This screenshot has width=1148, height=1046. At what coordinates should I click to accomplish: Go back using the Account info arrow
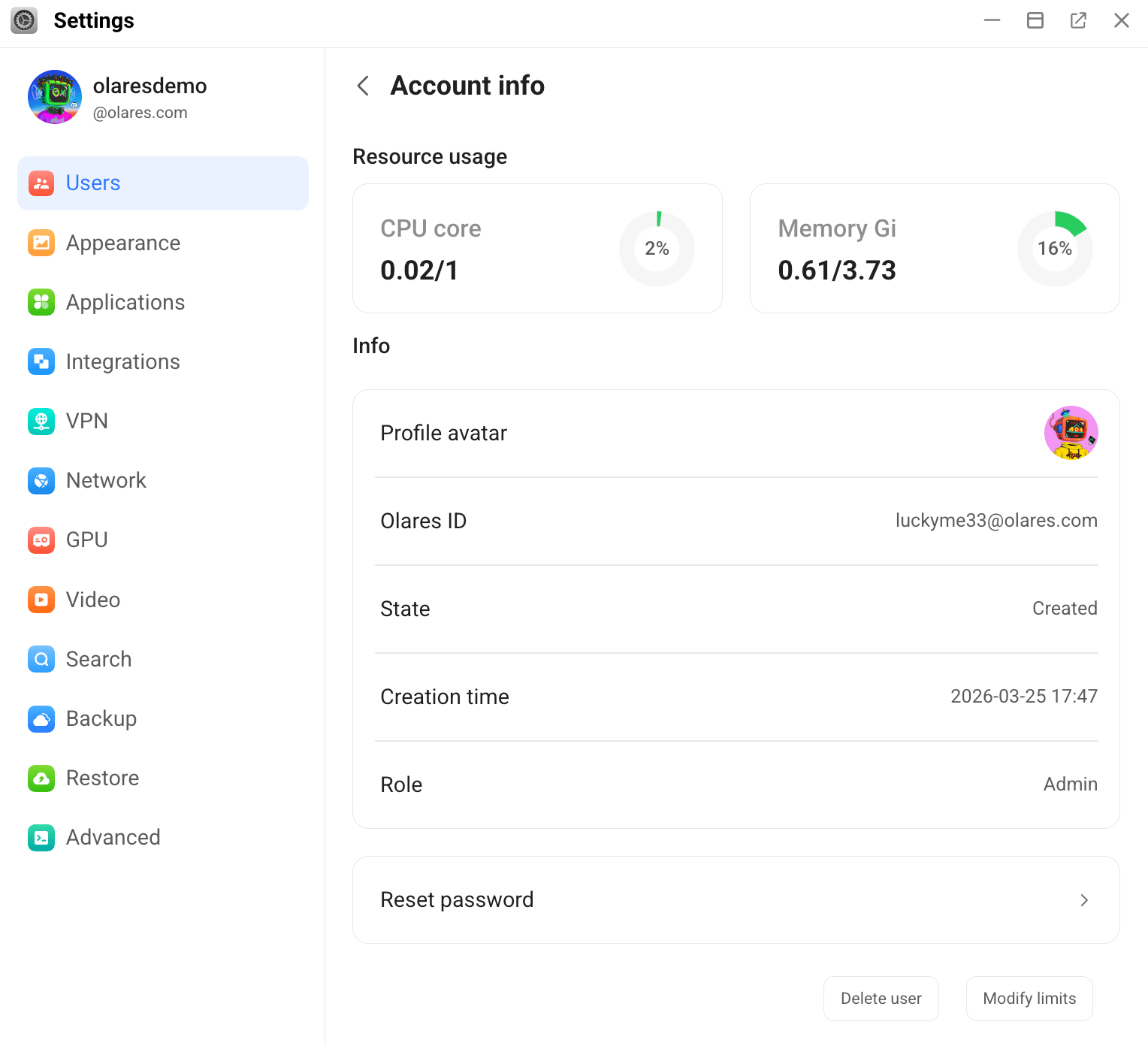click(x=363, y=86)
